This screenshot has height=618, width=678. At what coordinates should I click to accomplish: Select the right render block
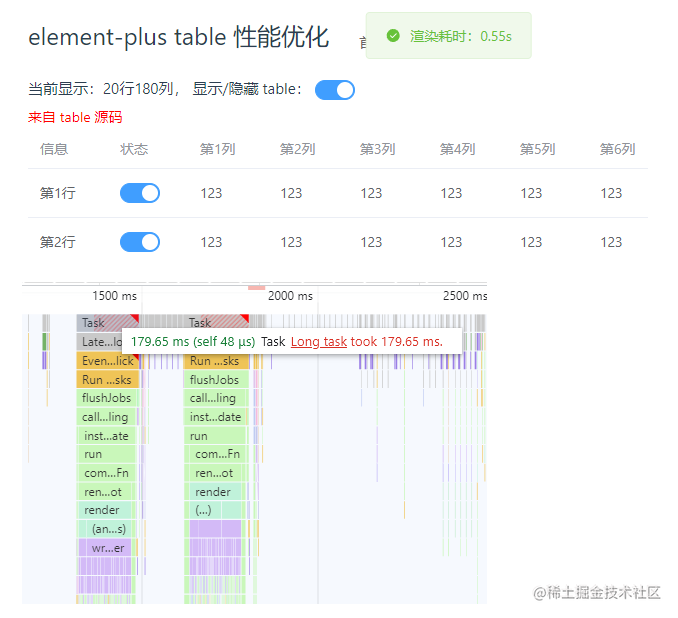click(215, 492)
